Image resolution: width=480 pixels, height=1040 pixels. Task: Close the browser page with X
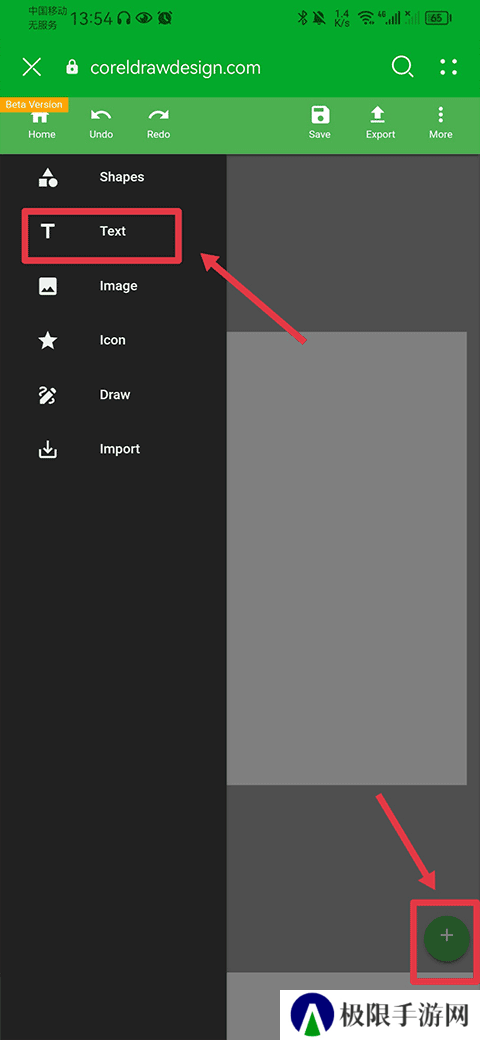coord(32,67)
